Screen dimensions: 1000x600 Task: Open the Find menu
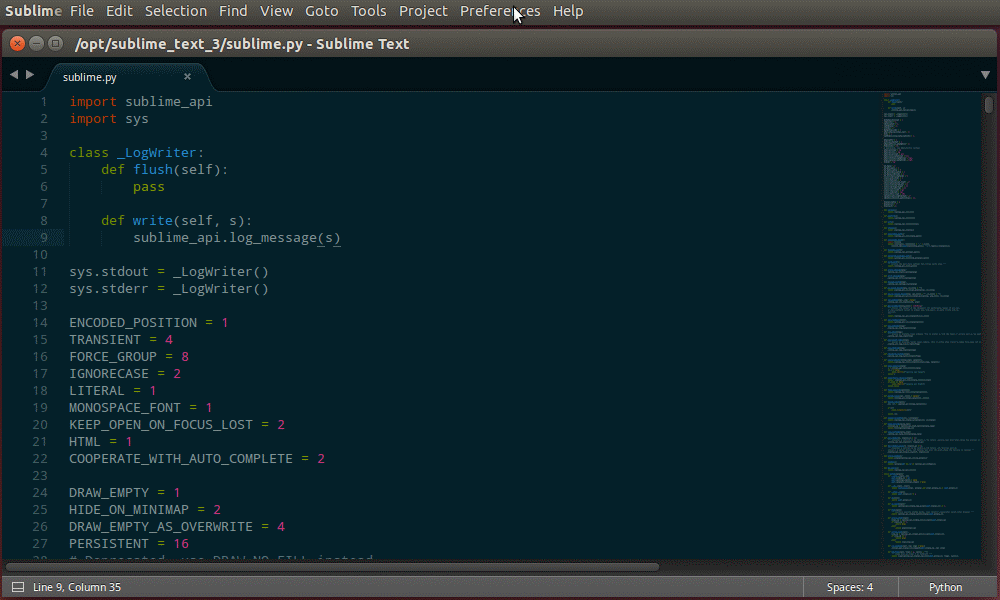[x=233, y=11]
